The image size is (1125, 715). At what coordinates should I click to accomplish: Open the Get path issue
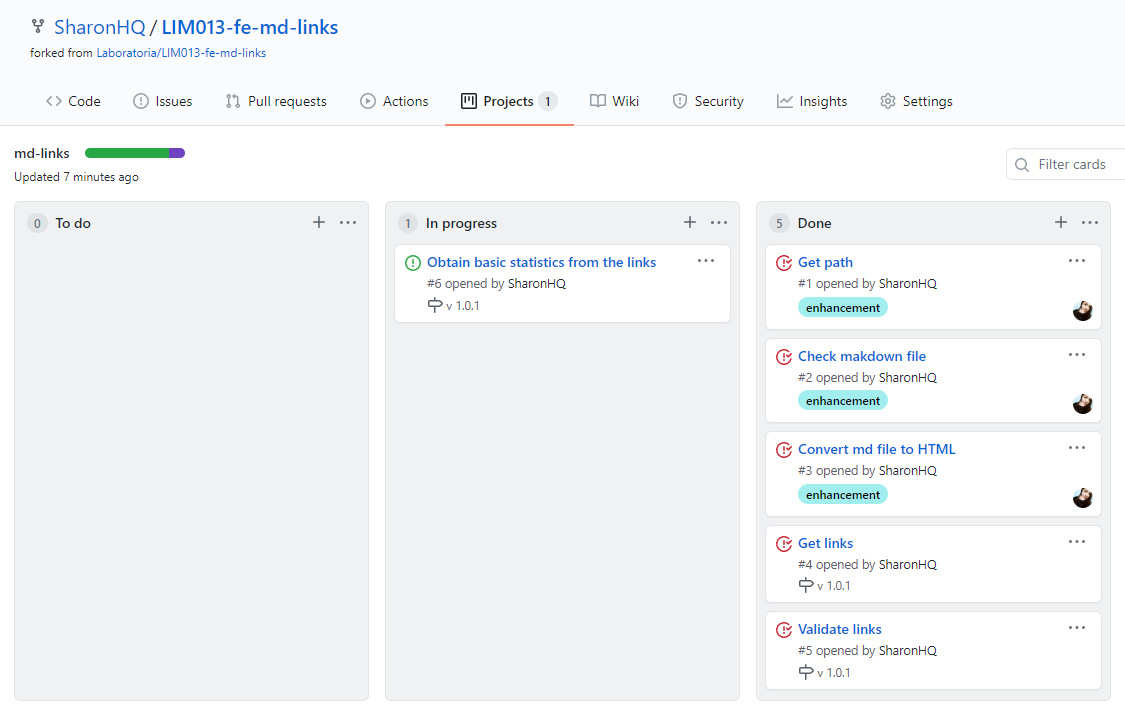pos(825,262)
